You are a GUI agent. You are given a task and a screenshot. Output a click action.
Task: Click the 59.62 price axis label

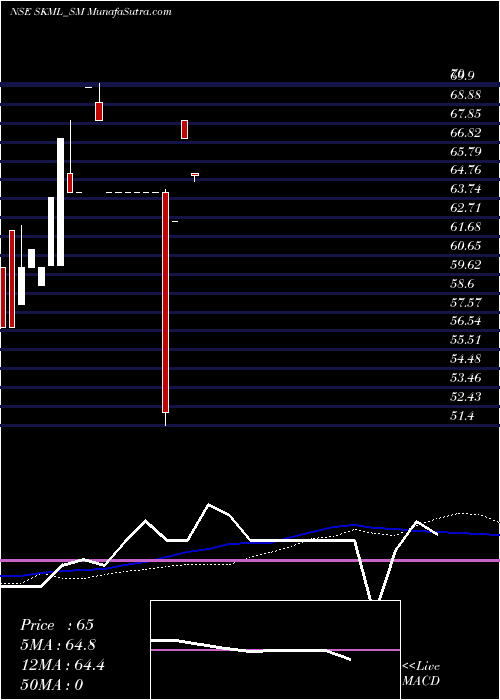466,265
